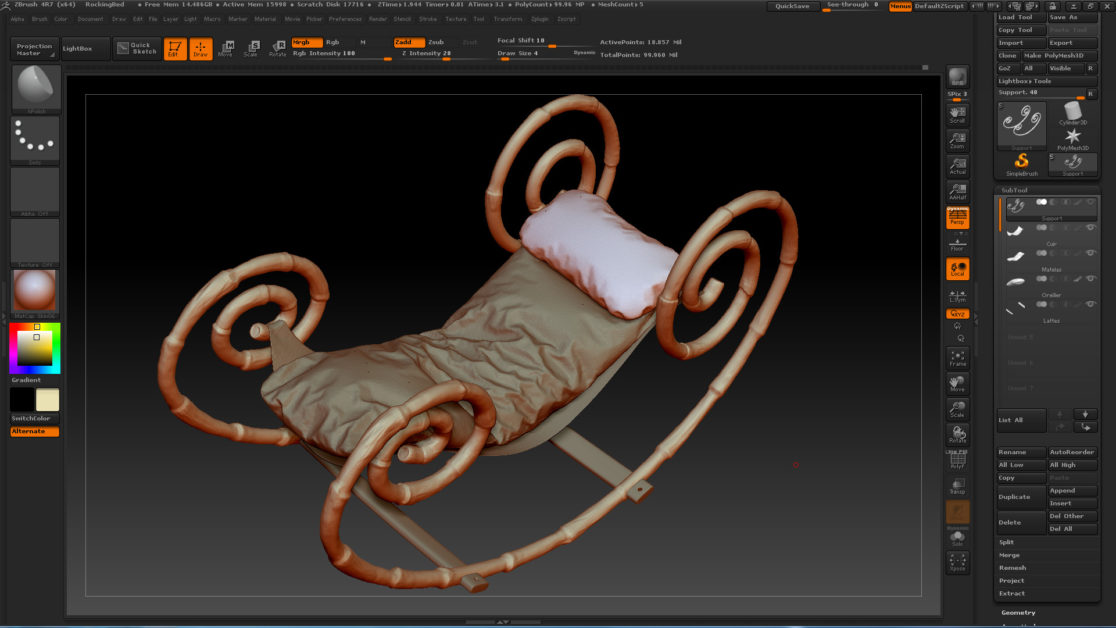Open the Preferences menu
The image size is (1116, 628).
pos(345,19)
